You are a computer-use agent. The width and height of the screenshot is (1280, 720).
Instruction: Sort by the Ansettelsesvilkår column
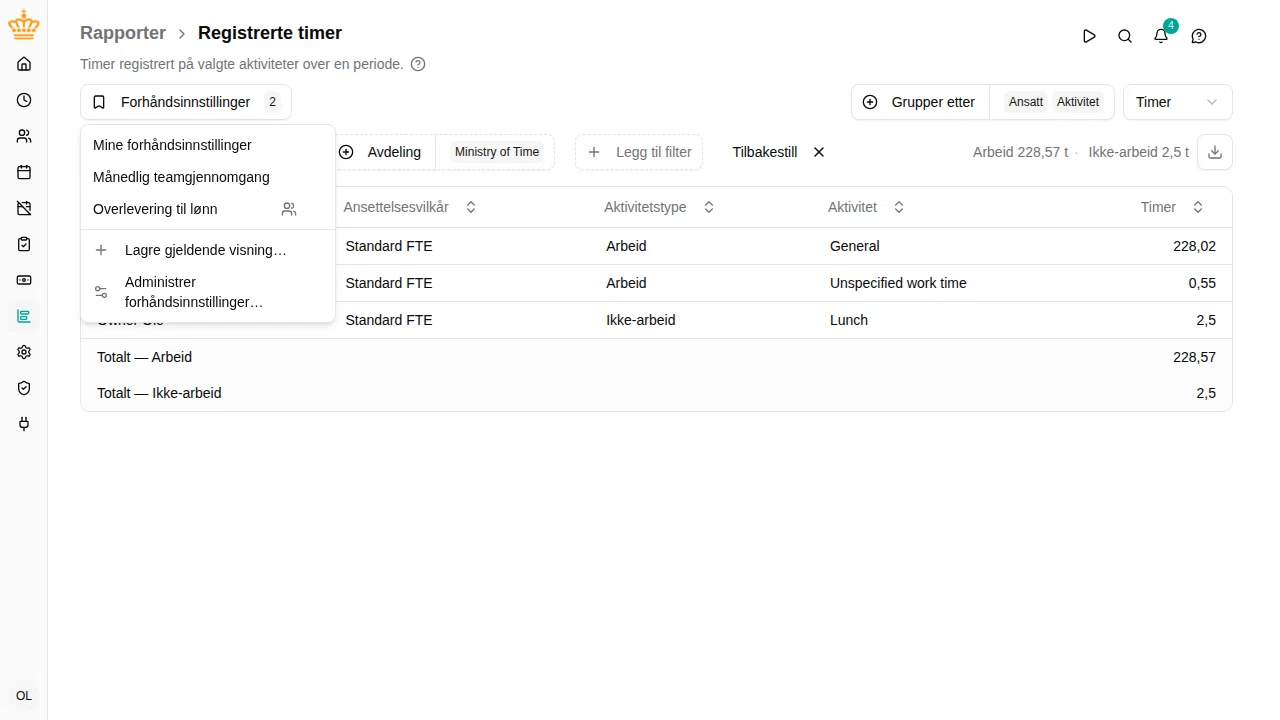click(x=410, y=207)
